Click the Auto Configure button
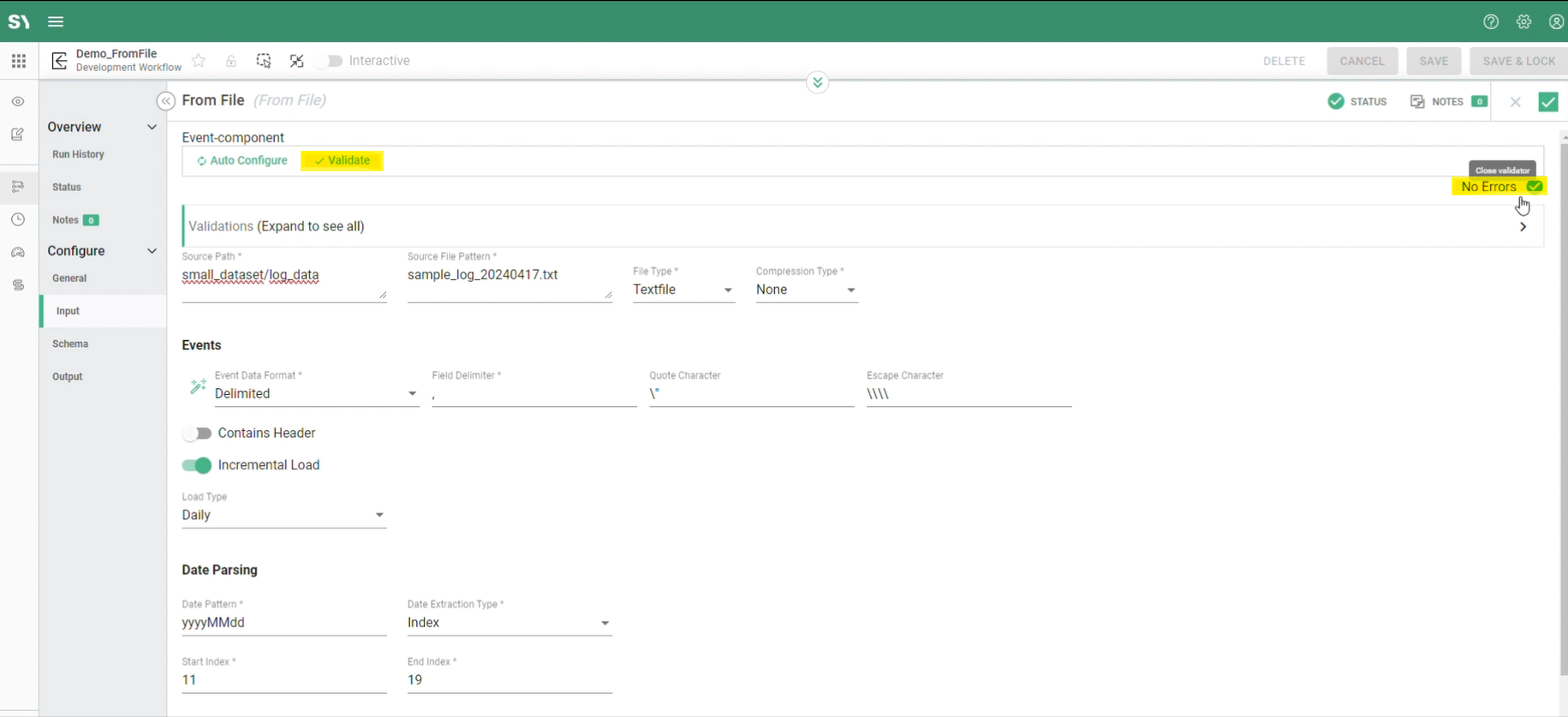The height and width of the screenshot is (717, 1568). pyautogui.click(x=242, y=161)
